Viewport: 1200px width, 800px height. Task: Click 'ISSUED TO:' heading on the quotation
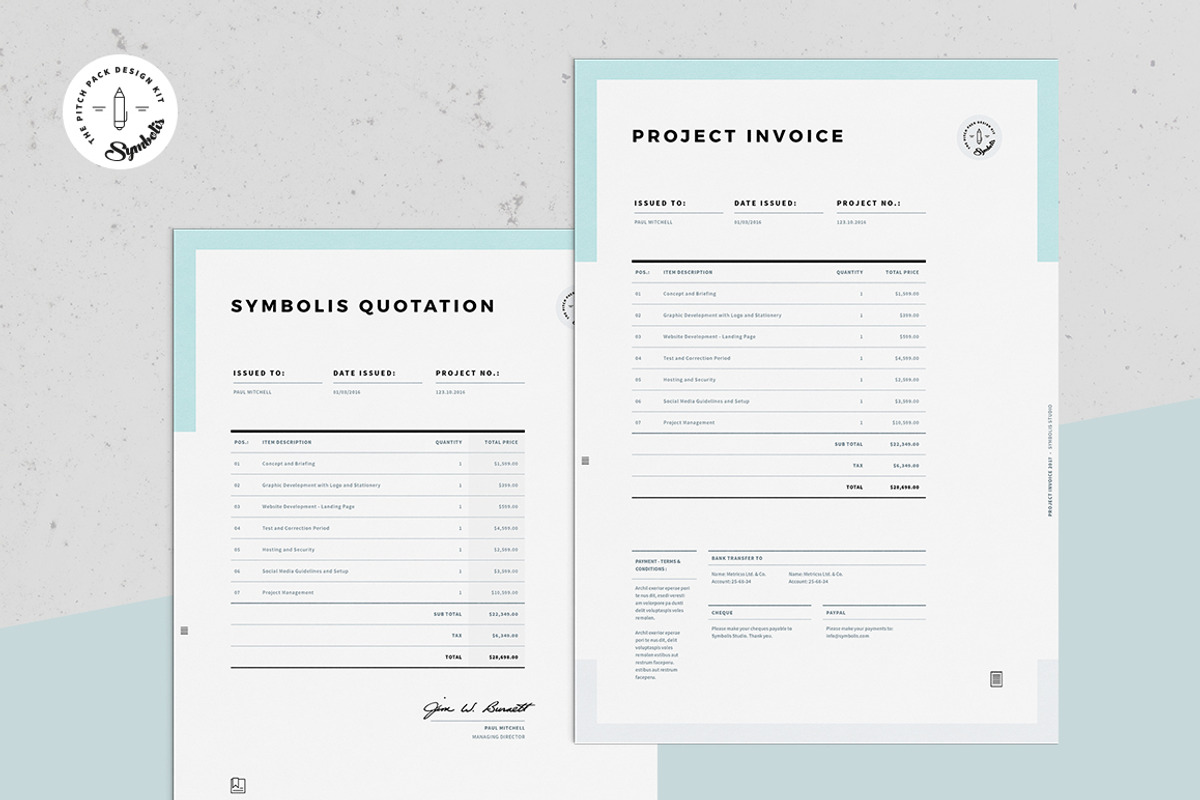click(x=259, y=373)
